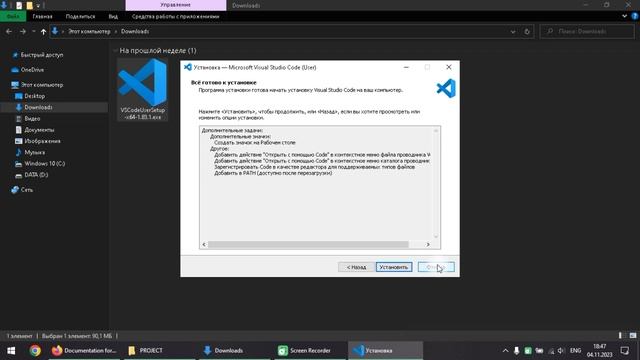
Task: Open Chrome from the taskbar
Action: pyautogui.click(x=35, y=351)
